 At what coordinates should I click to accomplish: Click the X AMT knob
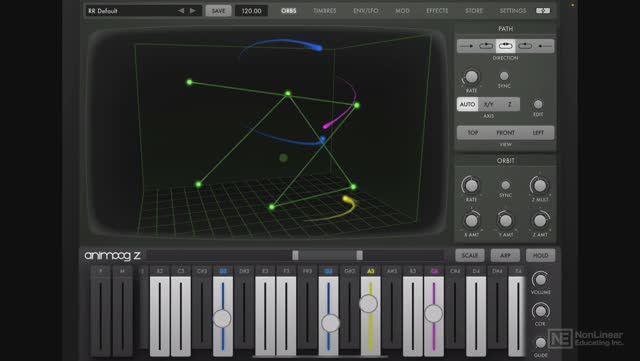pyautogui.click(x=471, y=221)
